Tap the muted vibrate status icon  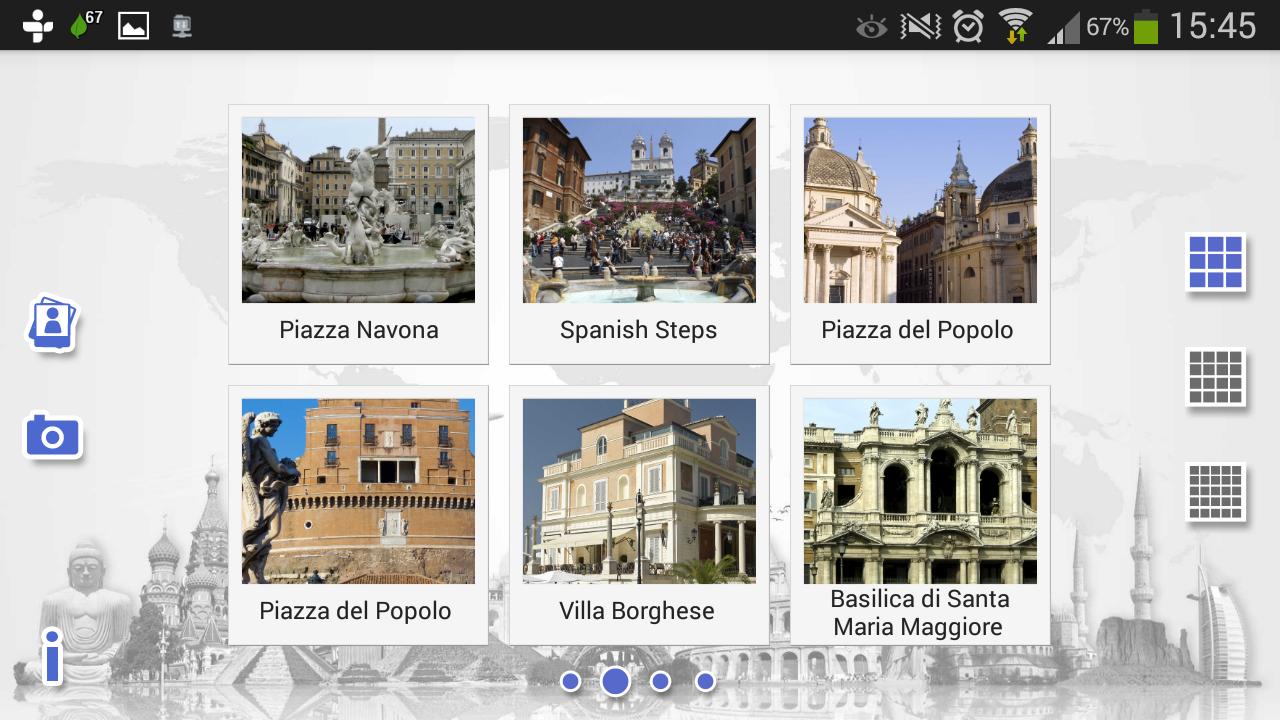pyautogui.click(x=920, y=26)
